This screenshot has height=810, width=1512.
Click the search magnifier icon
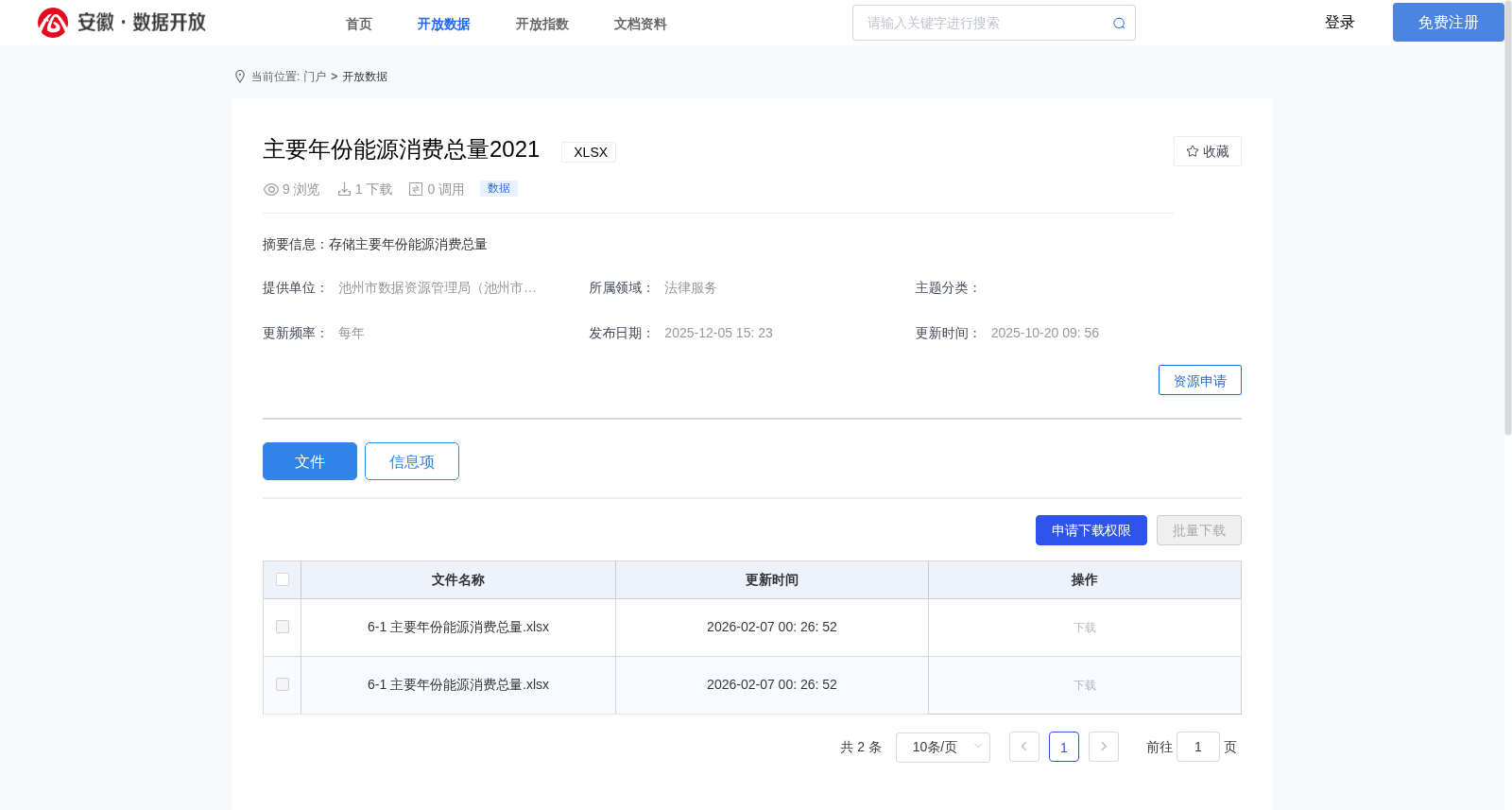tap(1119, 24)
